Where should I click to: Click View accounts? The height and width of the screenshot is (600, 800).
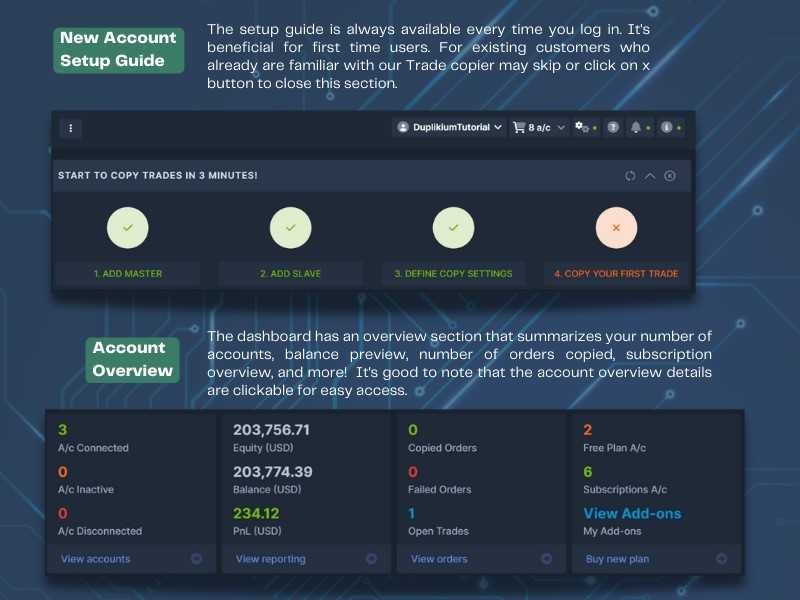point(96,559)
